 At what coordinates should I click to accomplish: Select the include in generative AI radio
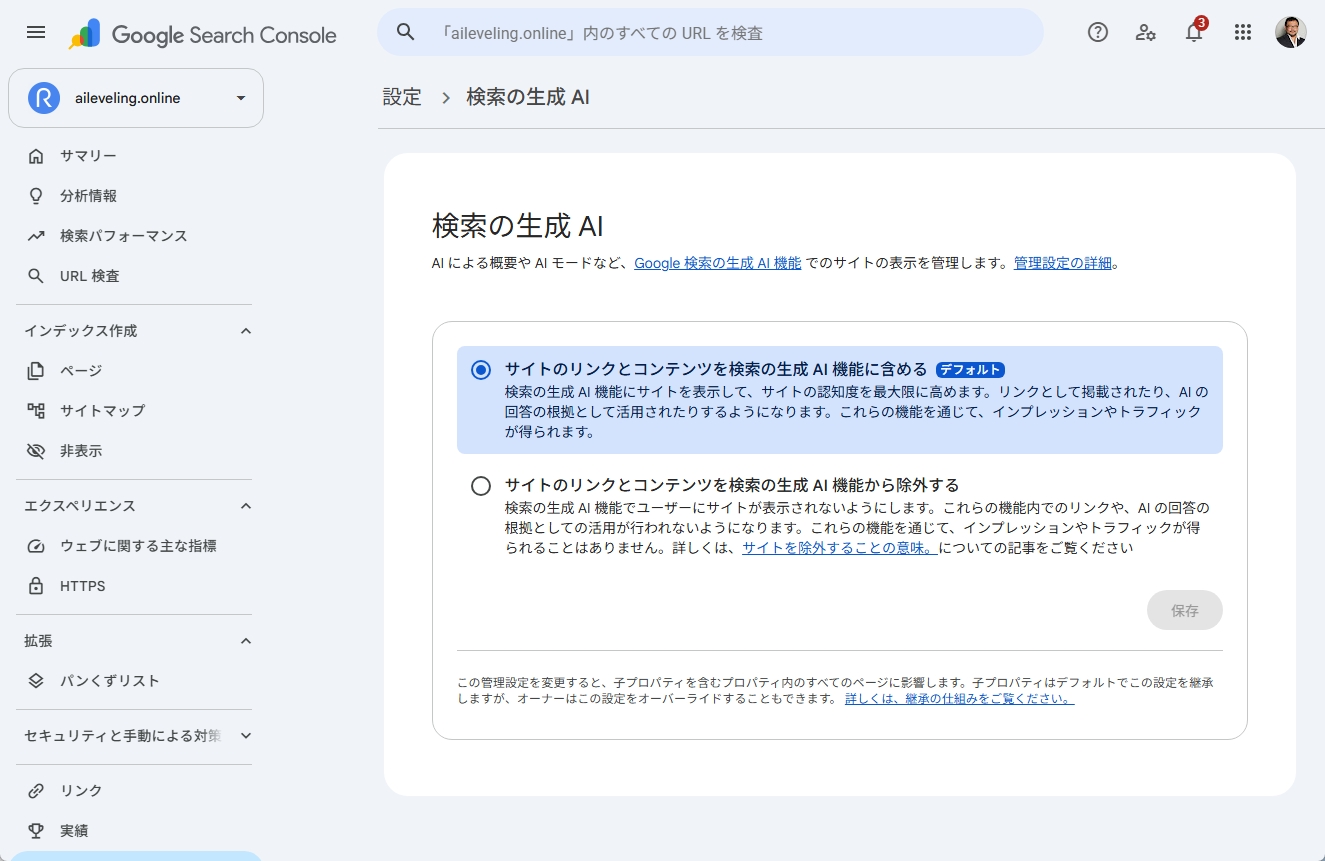[481, 370]
